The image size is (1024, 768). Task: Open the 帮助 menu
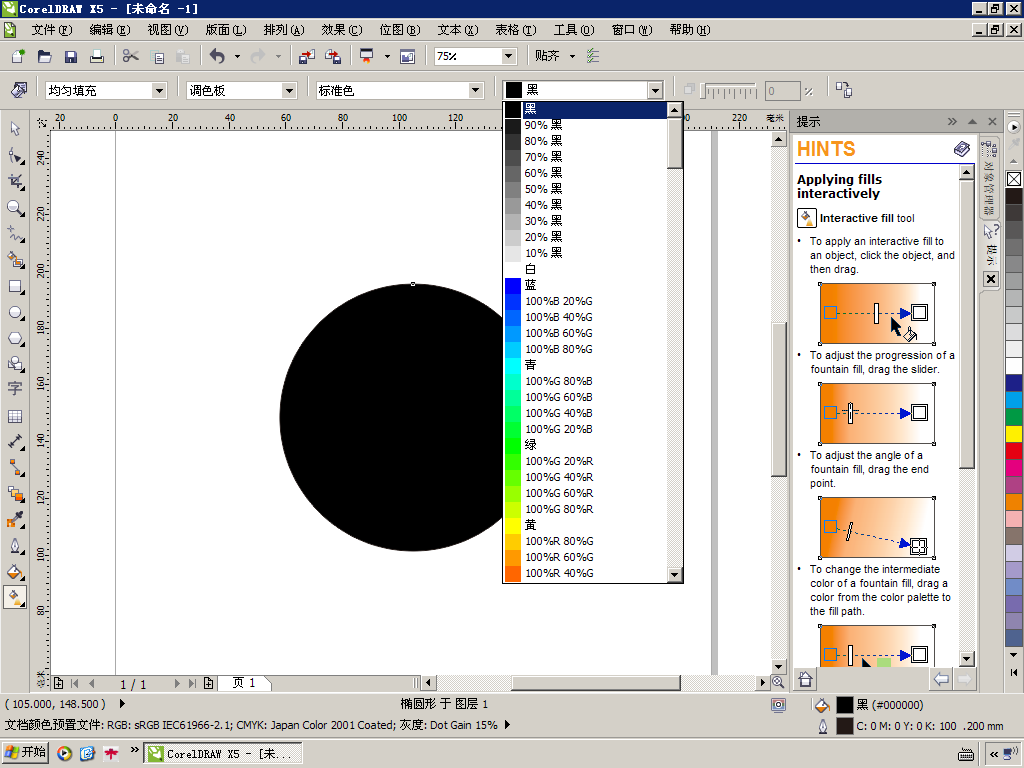click(x=690, y=30)
